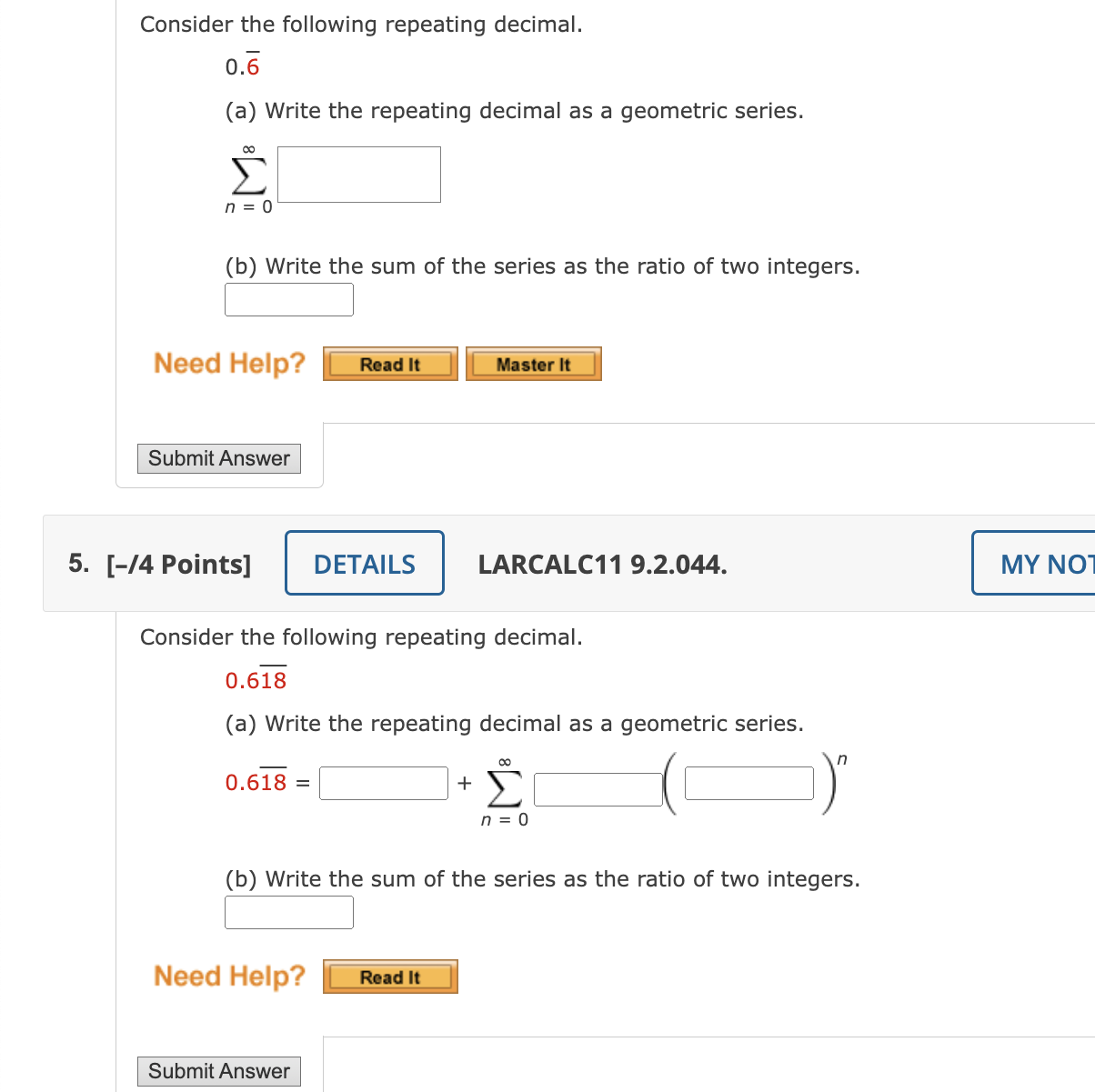
Task: Open the DETAILS panel for problem 5
Action: point(364,564)
